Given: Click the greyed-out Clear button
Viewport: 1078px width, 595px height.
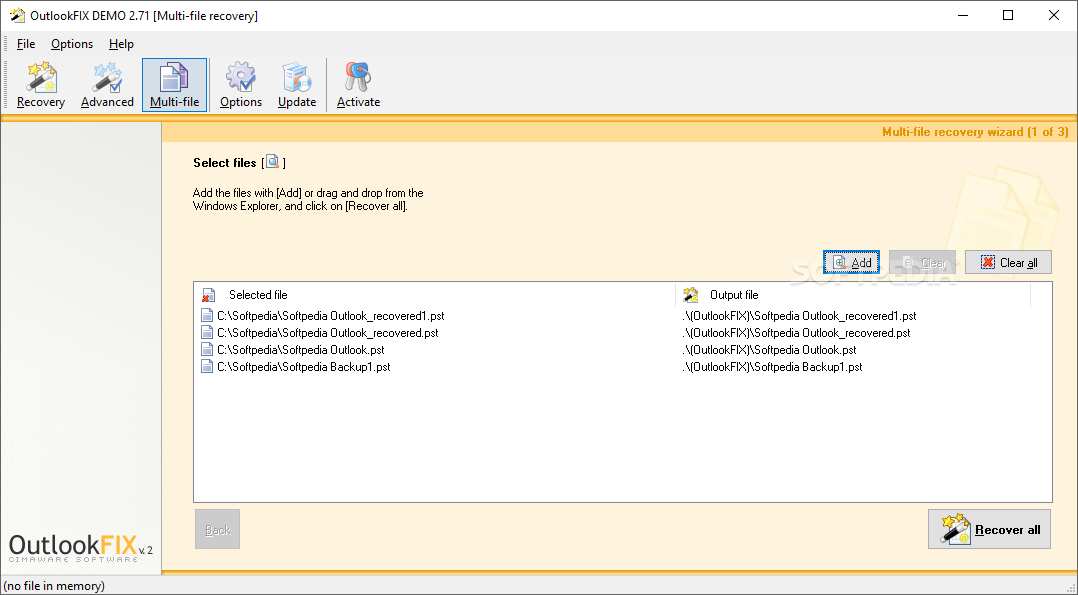Looking at the screenshot, I should tap(922, 262).
